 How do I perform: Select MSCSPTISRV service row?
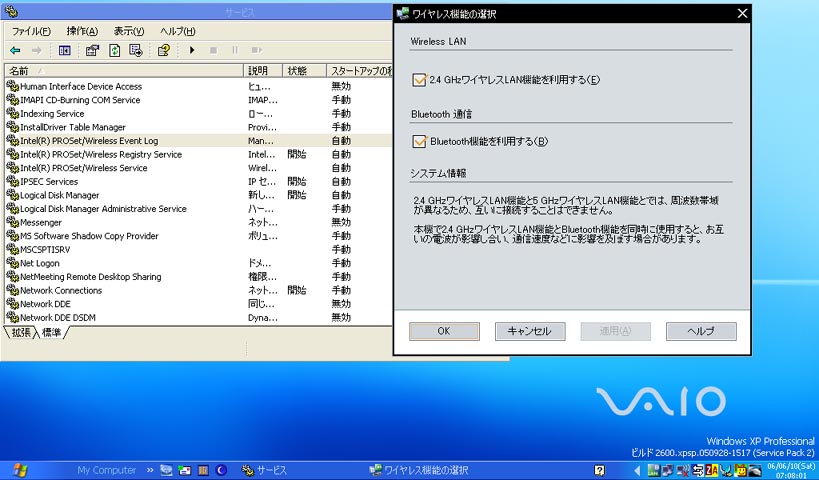(x=198, y=249)
